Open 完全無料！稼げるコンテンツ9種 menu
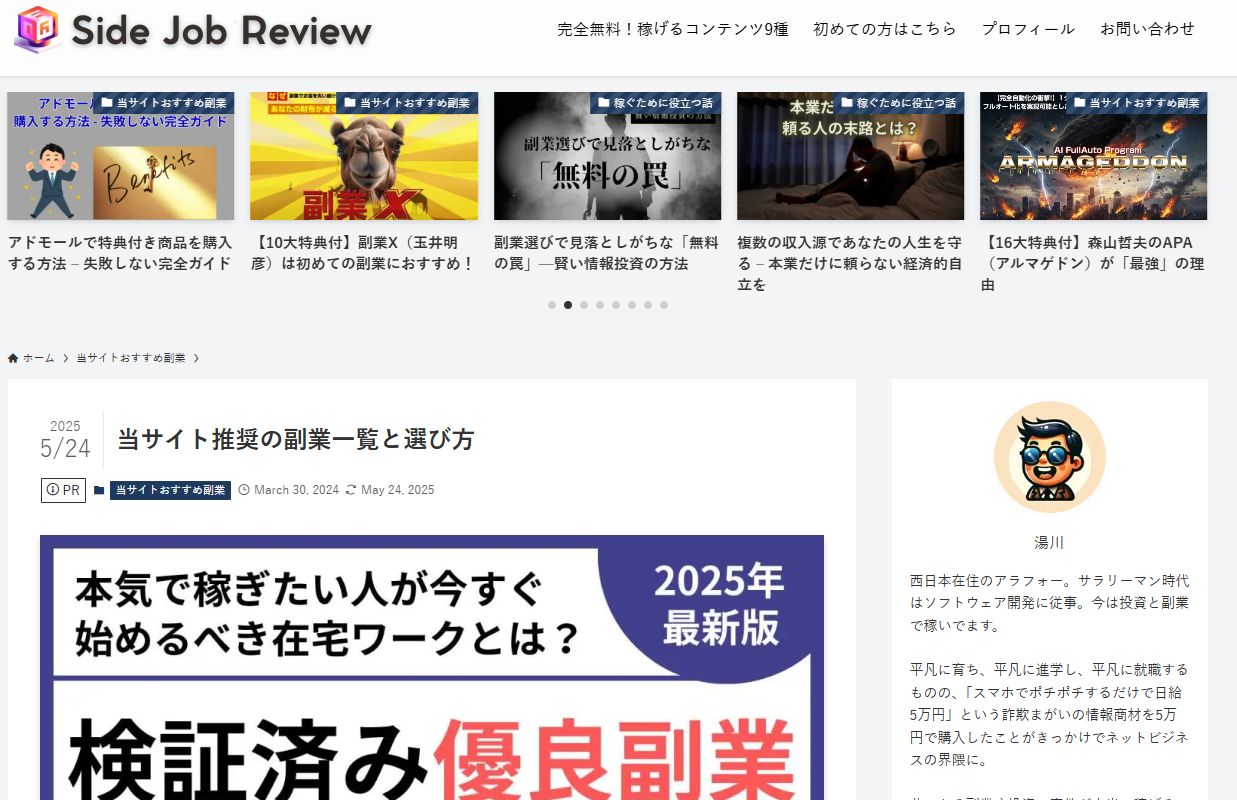Image resolution: width=1237 pixels, height=800 pixels. [x=672, y=29]
